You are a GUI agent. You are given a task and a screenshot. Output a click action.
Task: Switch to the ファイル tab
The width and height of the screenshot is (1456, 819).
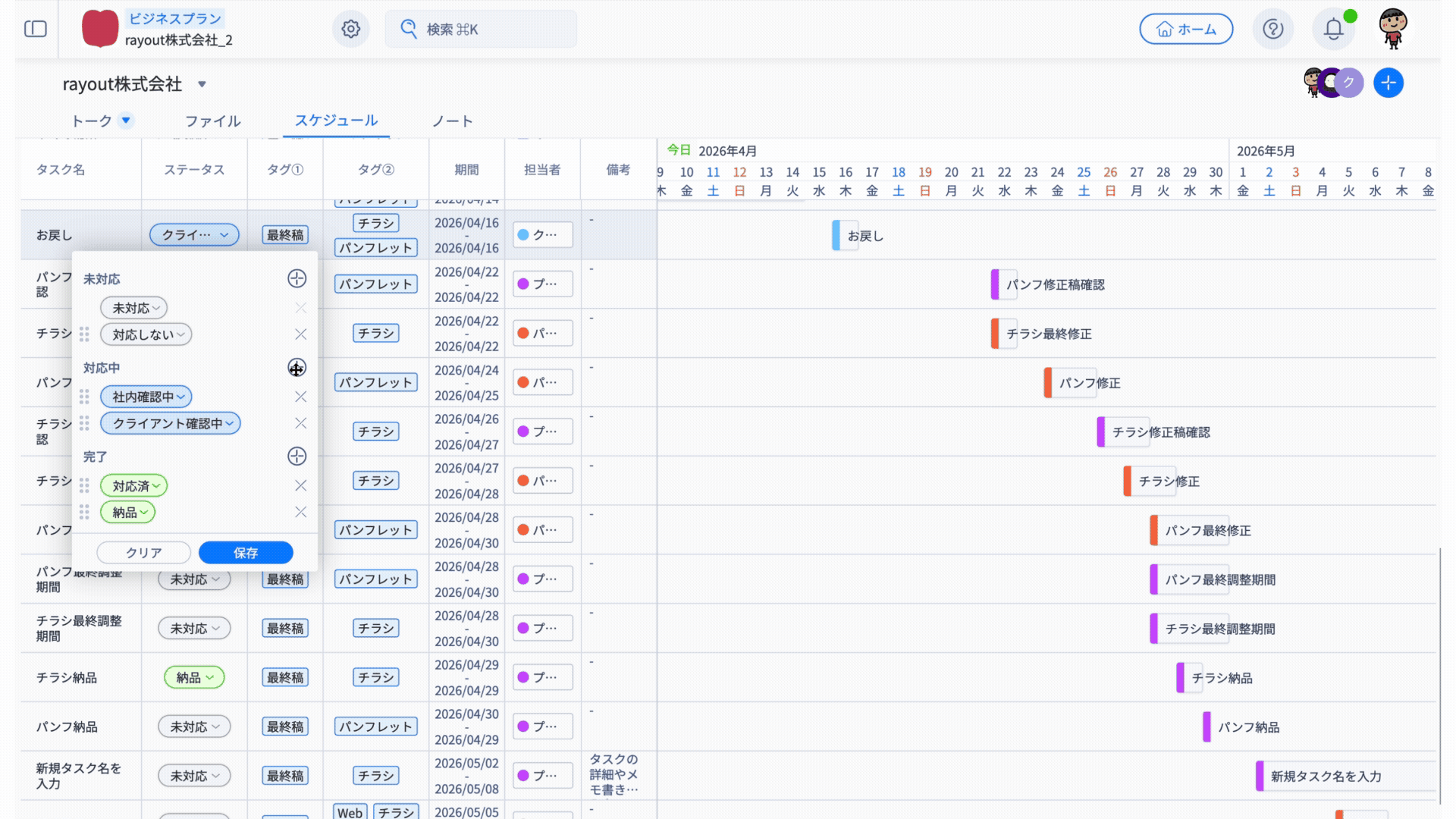click(212, 121)
